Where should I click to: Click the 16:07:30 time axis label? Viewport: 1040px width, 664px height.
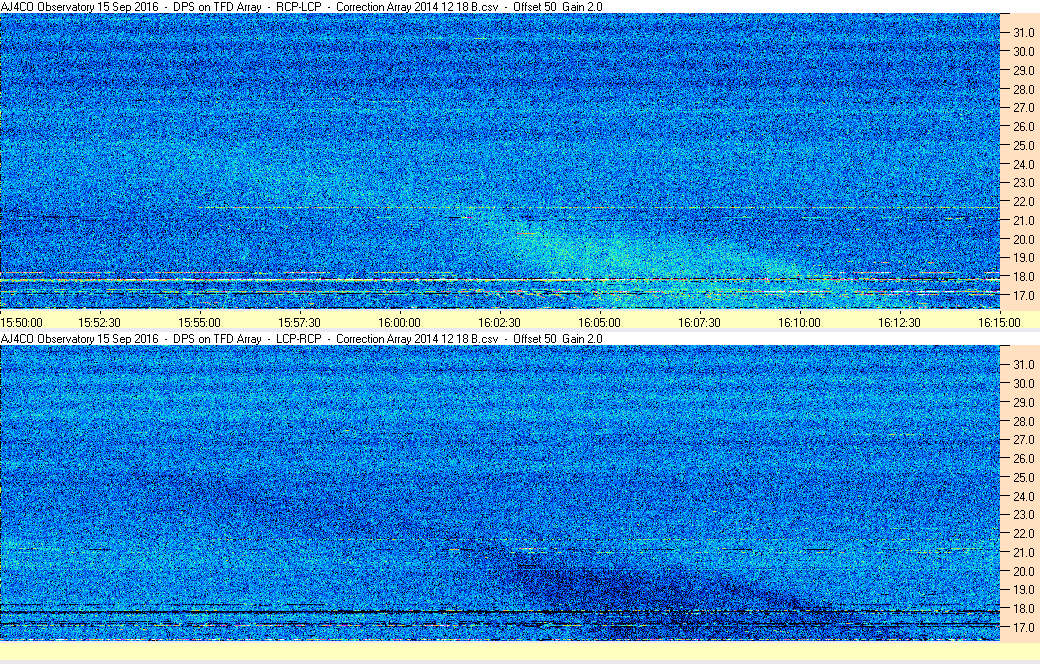pyautogui.click(x=699, y=322)
